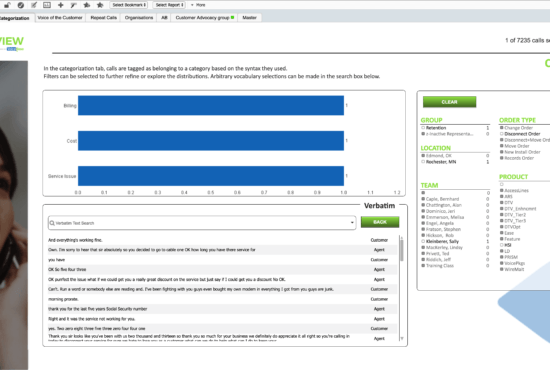Click the add bookmark star icon
The image size is (550, 370).
87,5
